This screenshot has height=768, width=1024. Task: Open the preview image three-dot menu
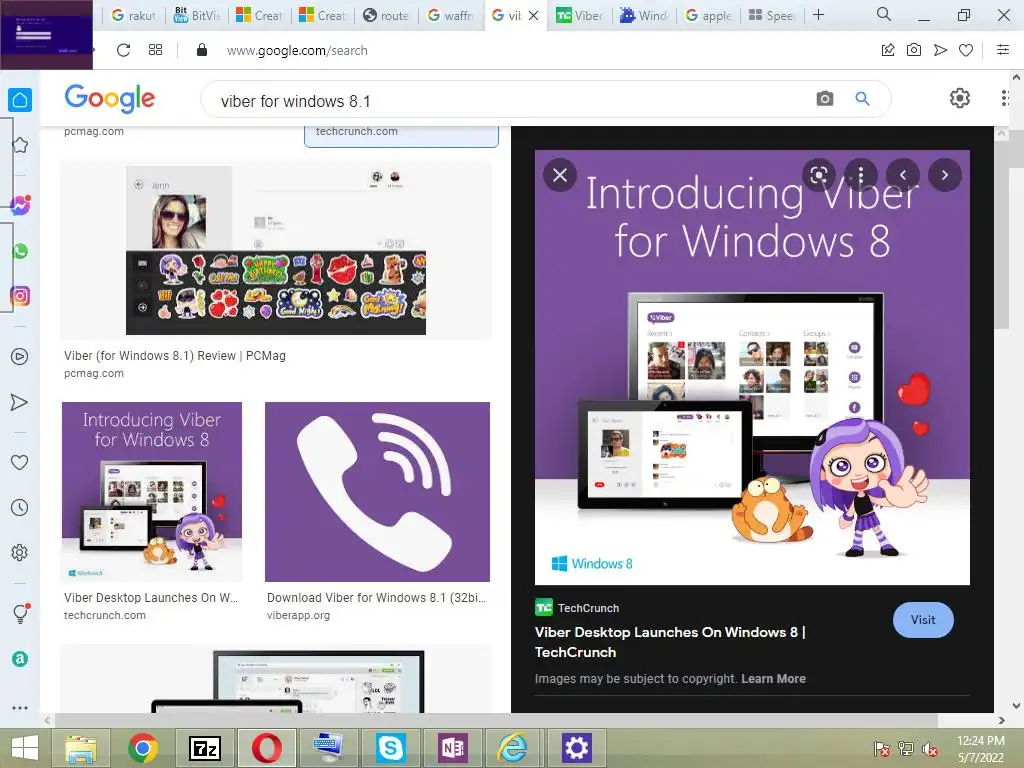tap(861, 175)
